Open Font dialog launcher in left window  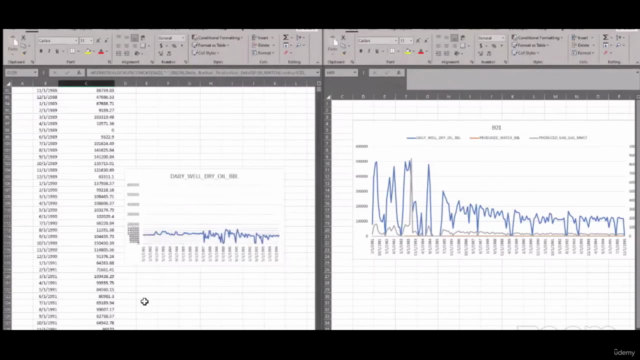109,62
